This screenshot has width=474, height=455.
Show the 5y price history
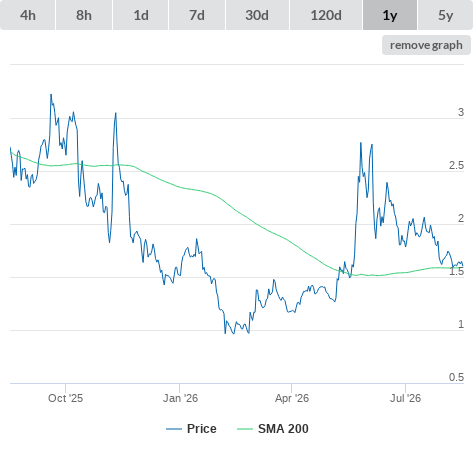tap(446, 15)
